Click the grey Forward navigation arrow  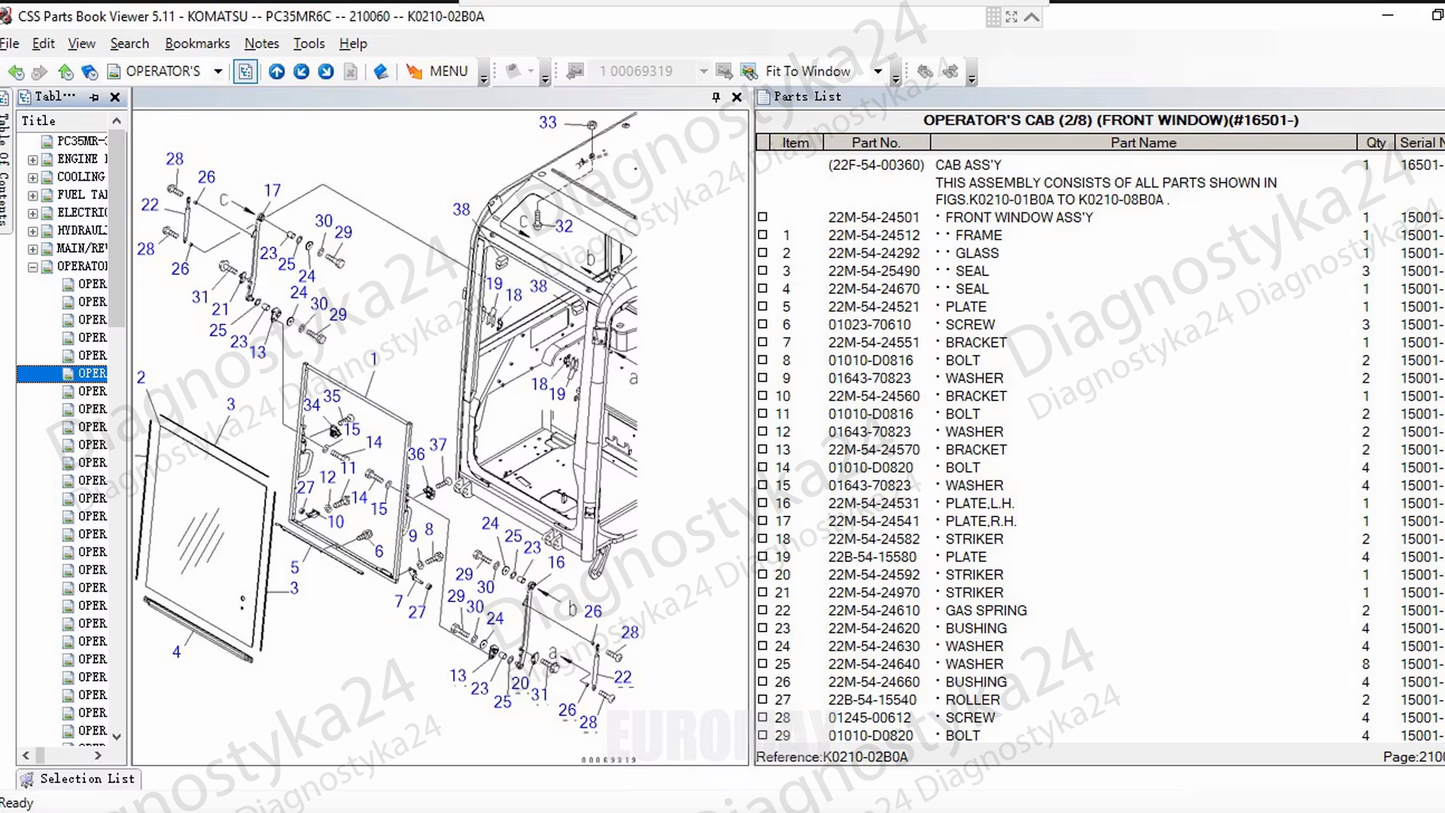click(x=39, y=72)
